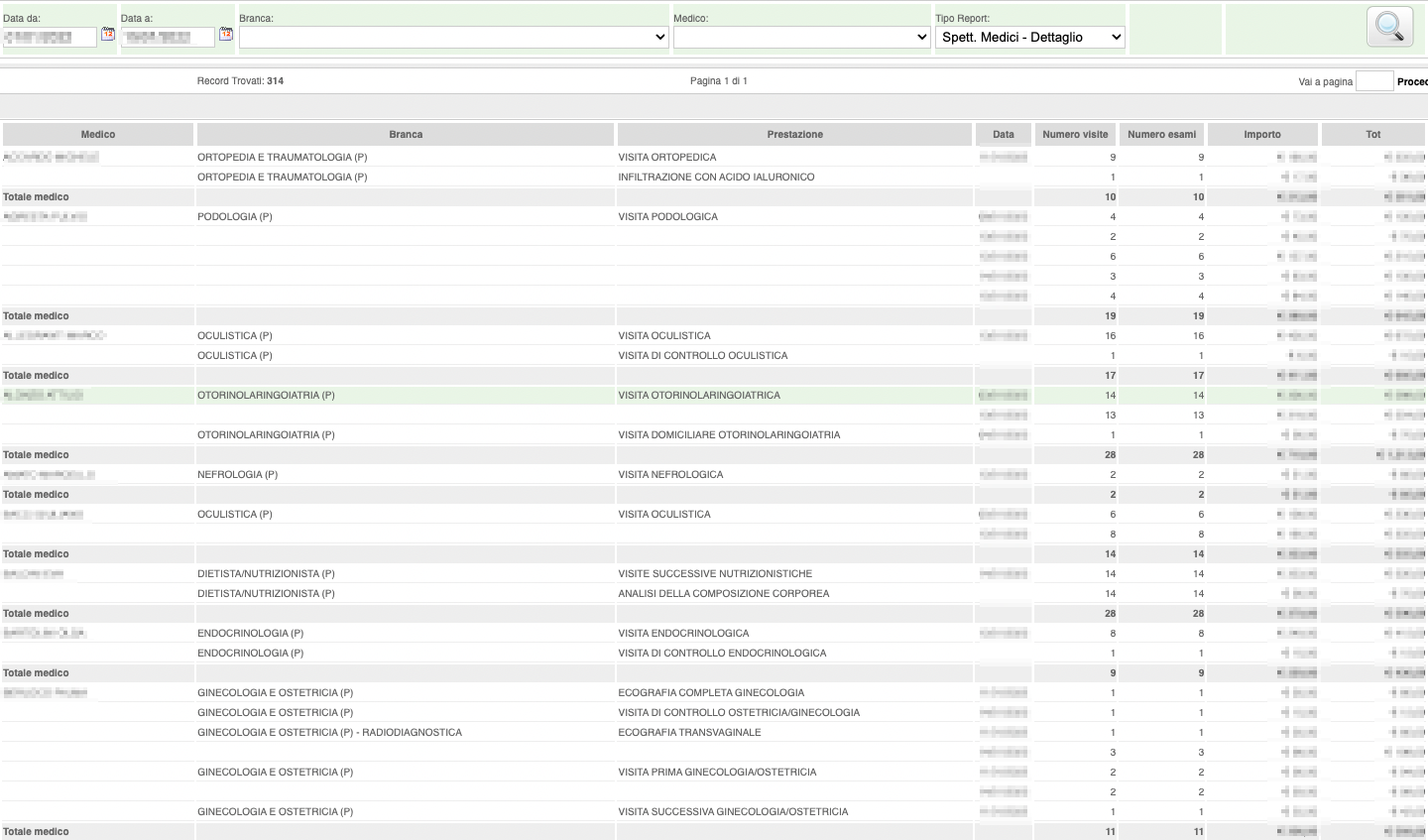Click the Importo column header
Screen dimensions: 1428x840
coord(1262,134)
